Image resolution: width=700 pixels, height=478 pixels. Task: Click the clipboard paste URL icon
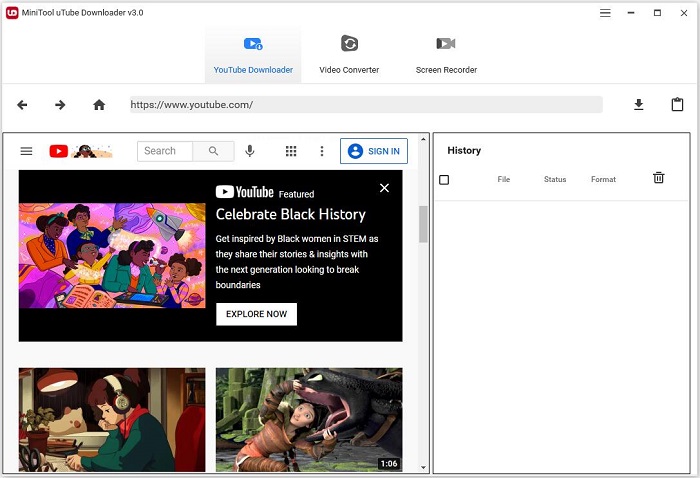pos(677,104)
